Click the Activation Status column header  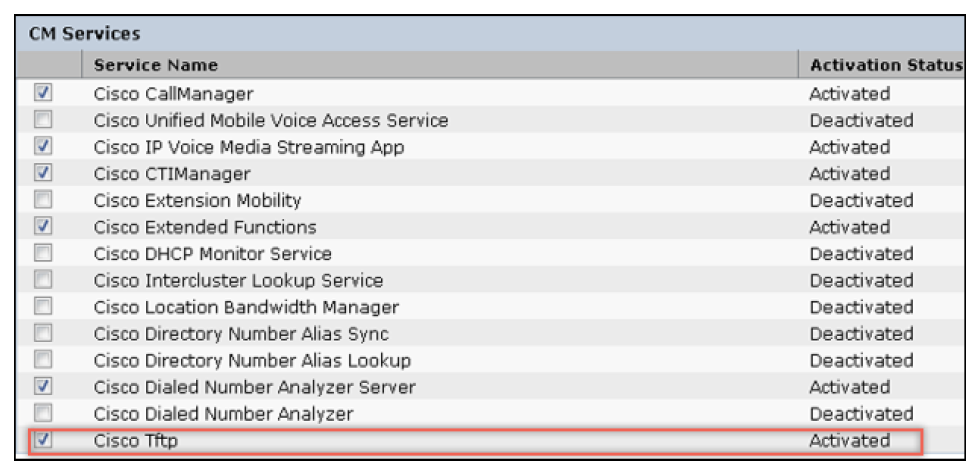pyautogui.click(x=886, y=65)
